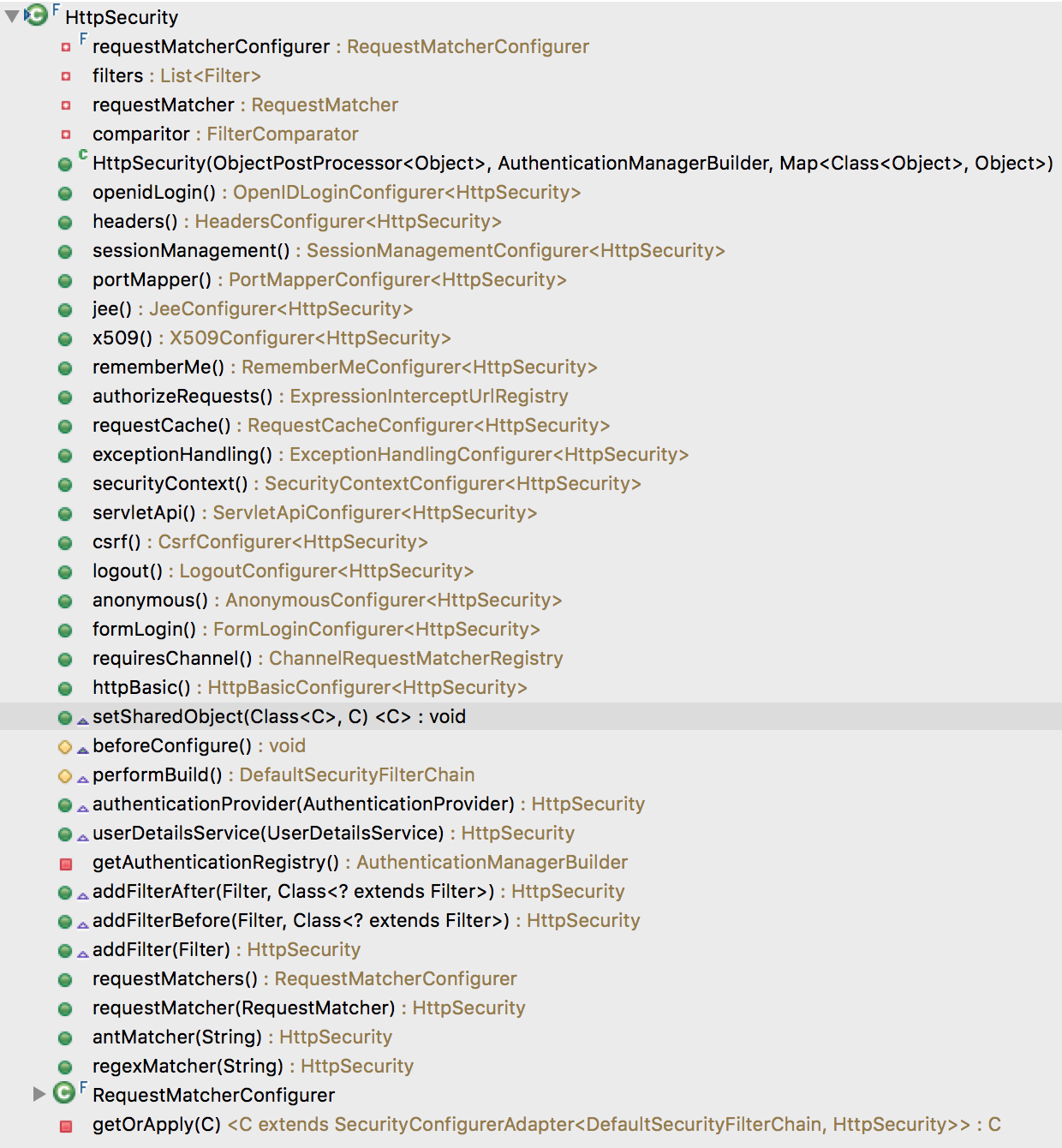Click the final F marker on requestMatcherConfigurer field
This screenshot has height=1148, width=1062.
[x=81, y=40]
